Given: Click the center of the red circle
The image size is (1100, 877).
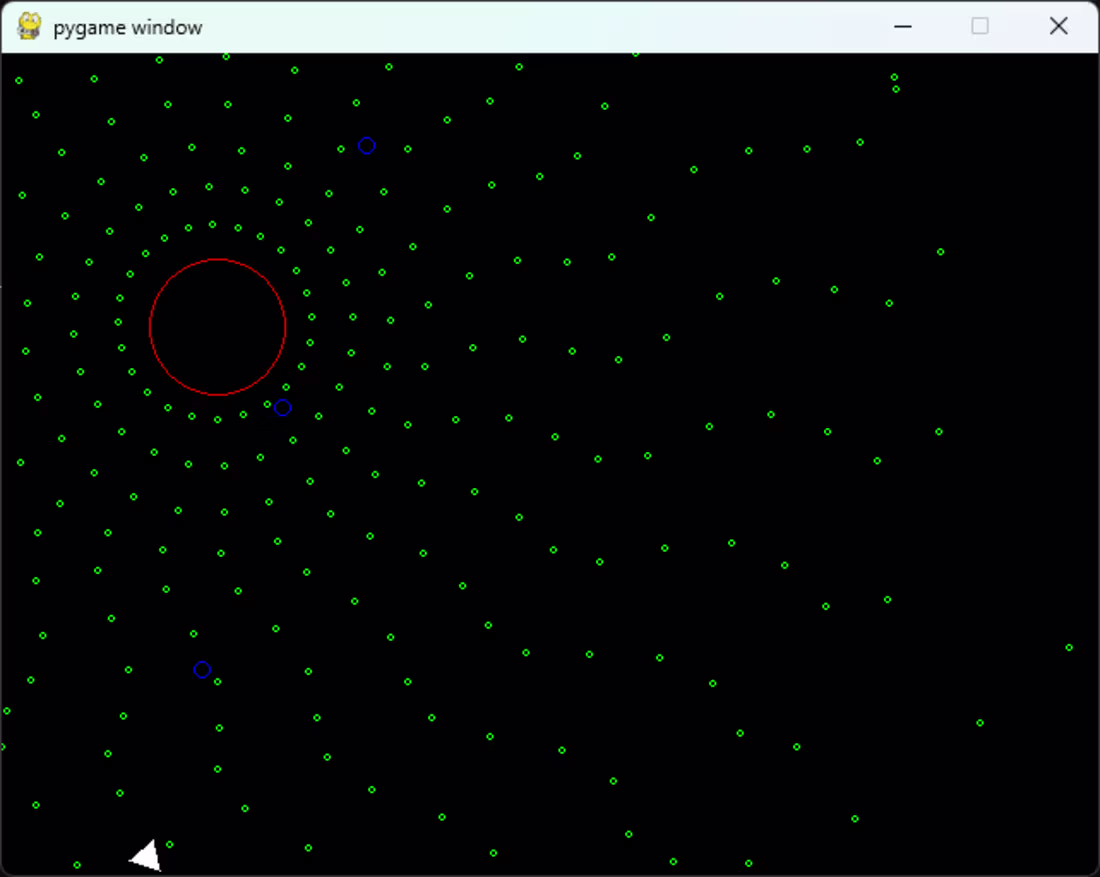Looking at the screenshot, I should tap(217, 327).
